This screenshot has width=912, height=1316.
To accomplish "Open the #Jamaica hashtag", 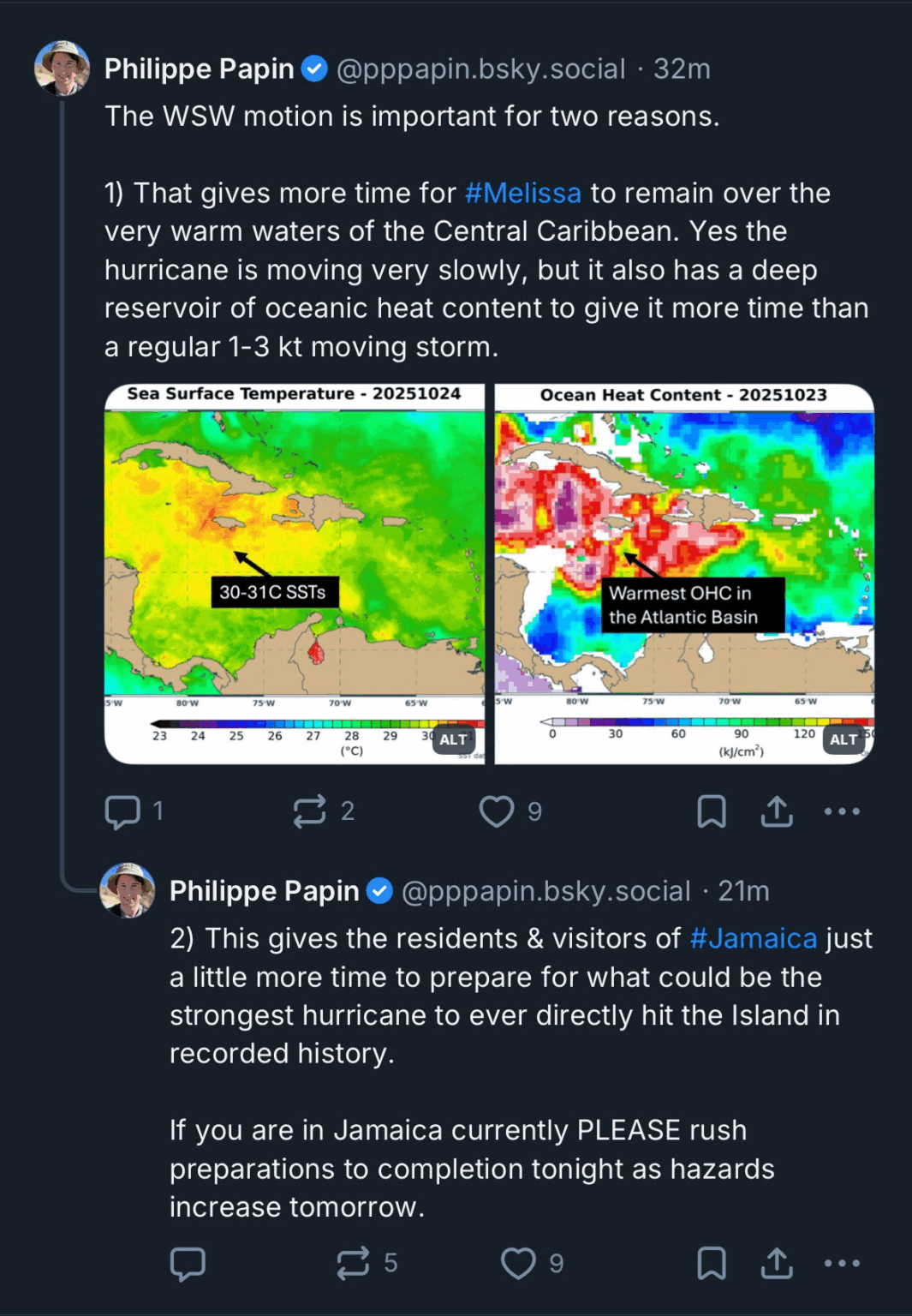I will [754, 938].
